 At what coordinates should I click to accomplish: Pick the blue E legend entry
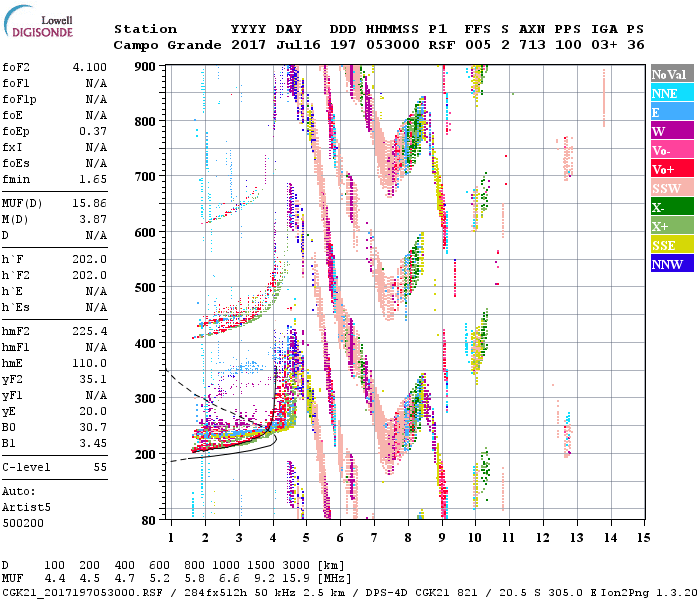pyautogui.click(x=671, y=112)
